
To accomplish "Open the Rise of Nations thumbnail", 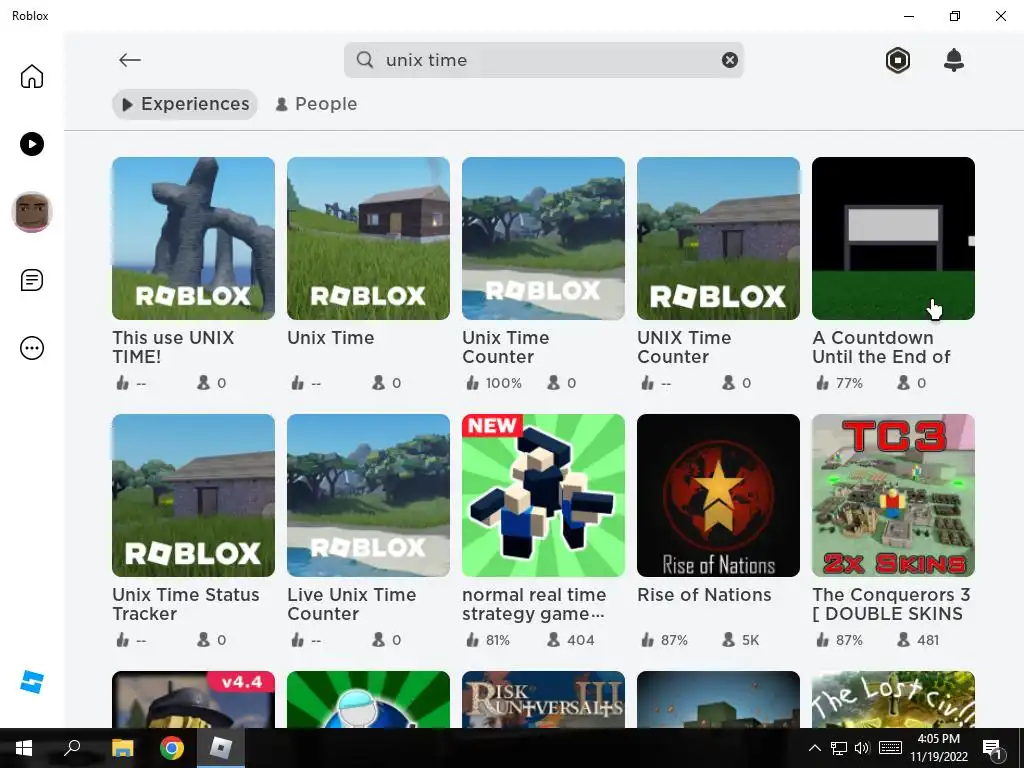I will point(718,496).
